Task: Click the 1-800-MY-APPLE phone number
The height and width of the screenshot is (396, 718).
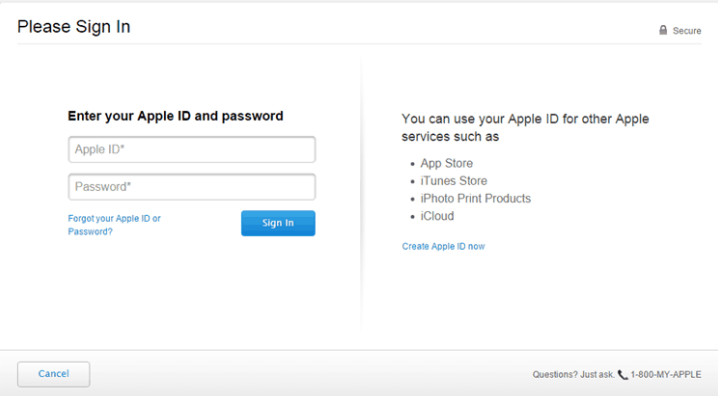Action: pos(665,374)
